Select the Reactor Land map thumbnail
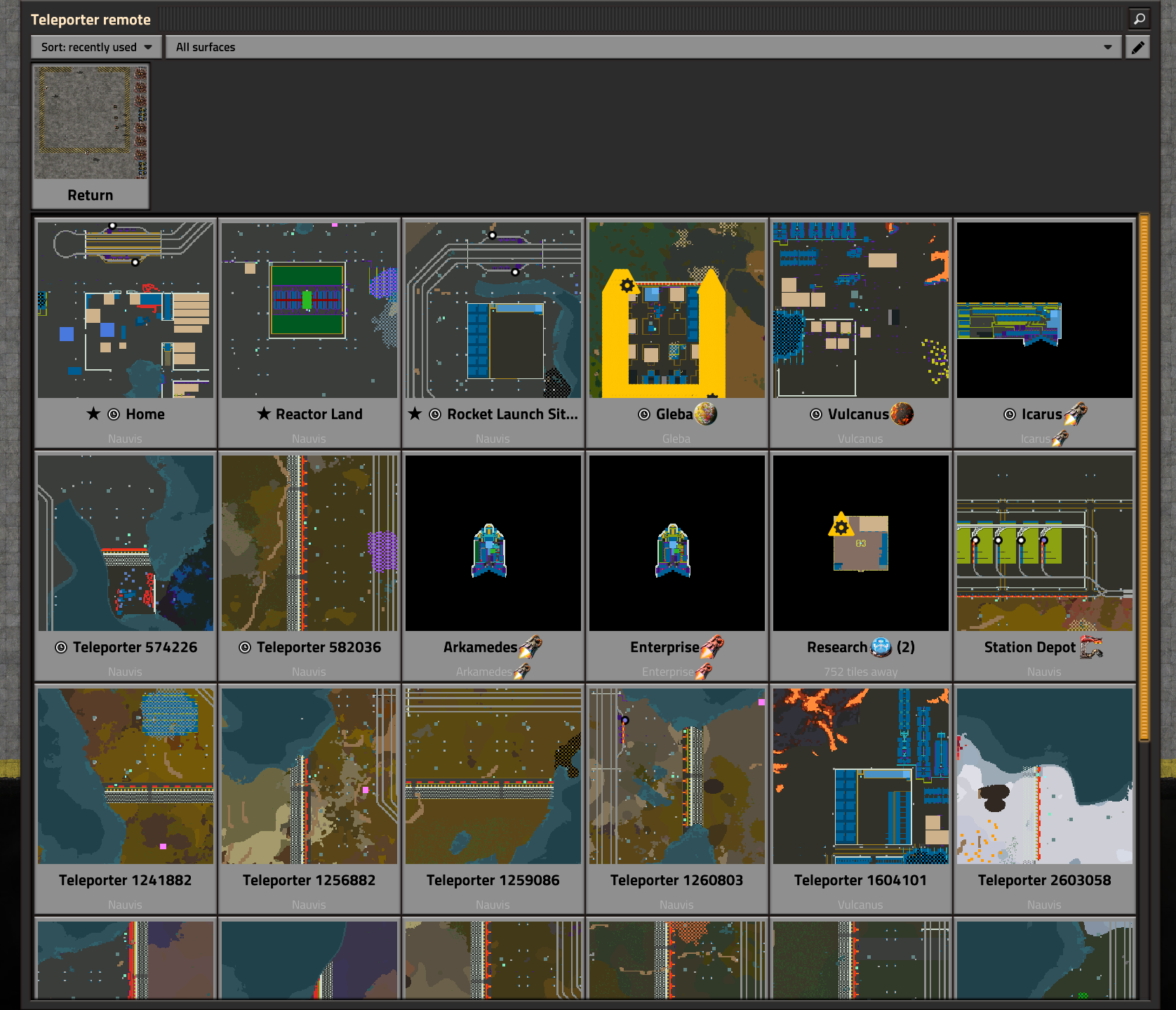 (x=309, y=310)
